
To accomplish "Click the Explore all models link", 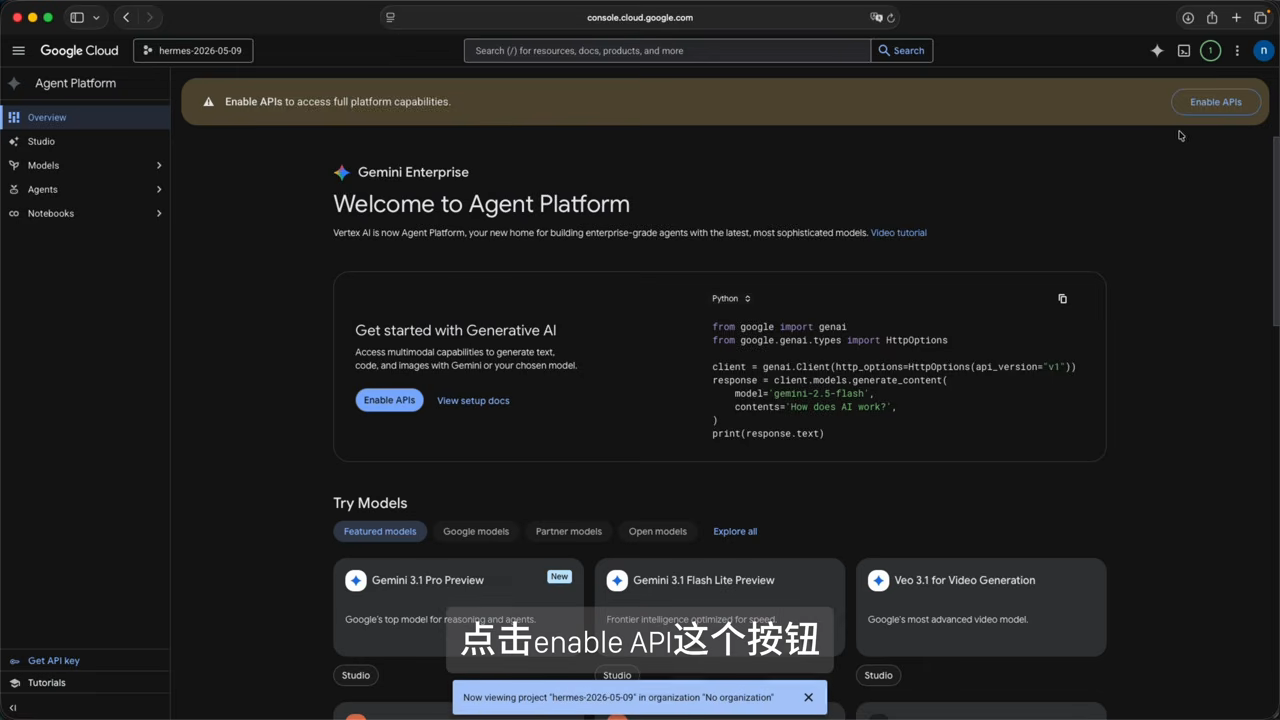I will coord(735,531).
